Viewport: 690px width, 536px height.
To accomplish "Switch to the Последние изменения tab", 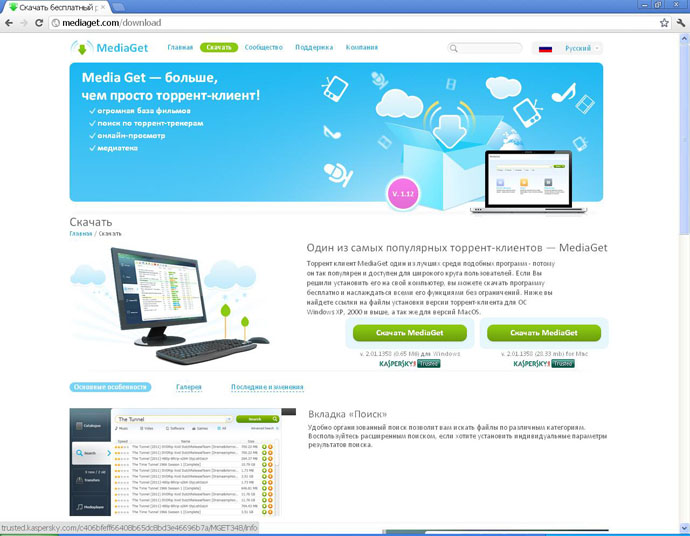I will coord(267,387).
